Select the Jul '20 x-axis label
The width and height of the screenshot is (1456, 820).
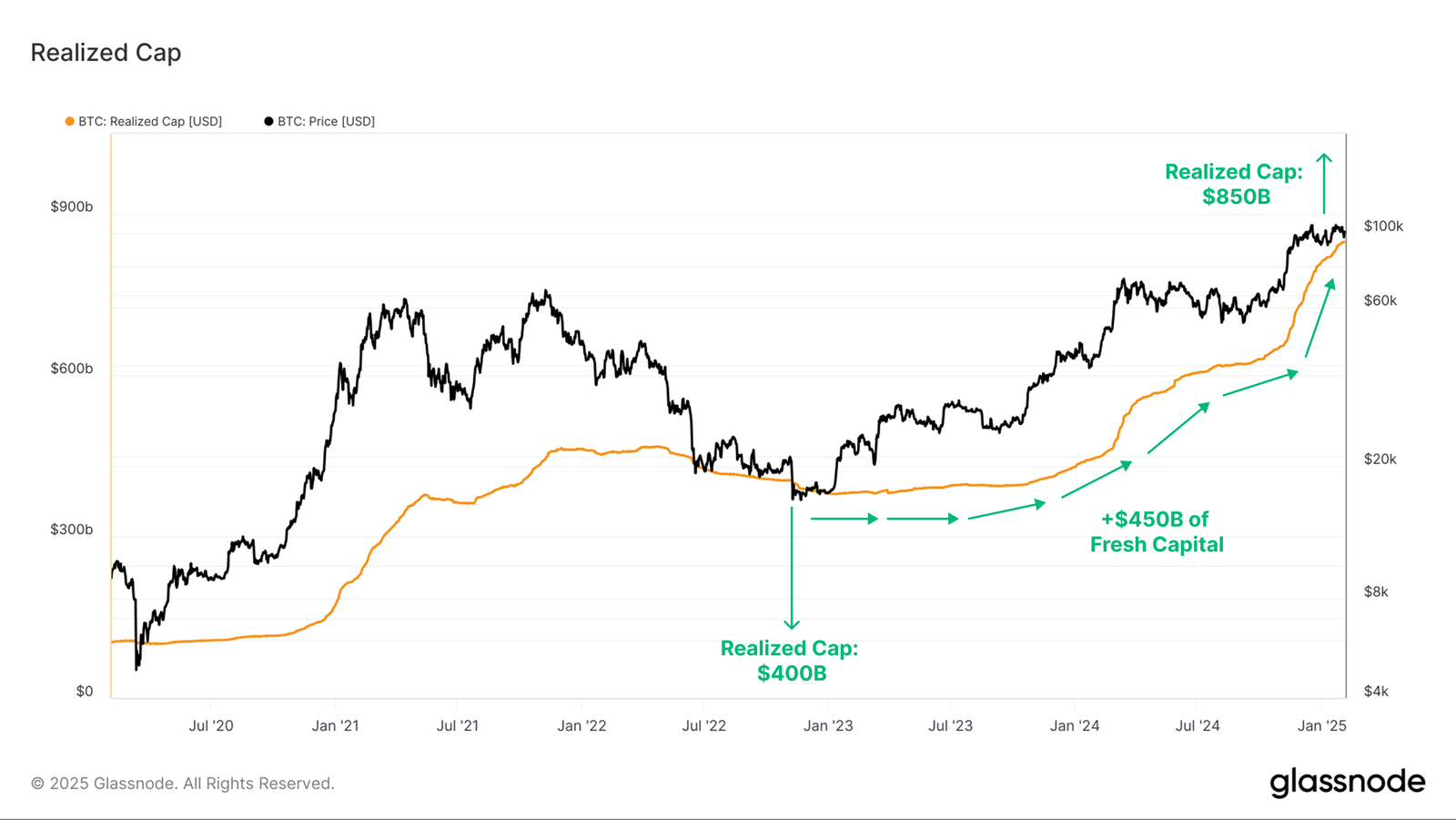211,725
